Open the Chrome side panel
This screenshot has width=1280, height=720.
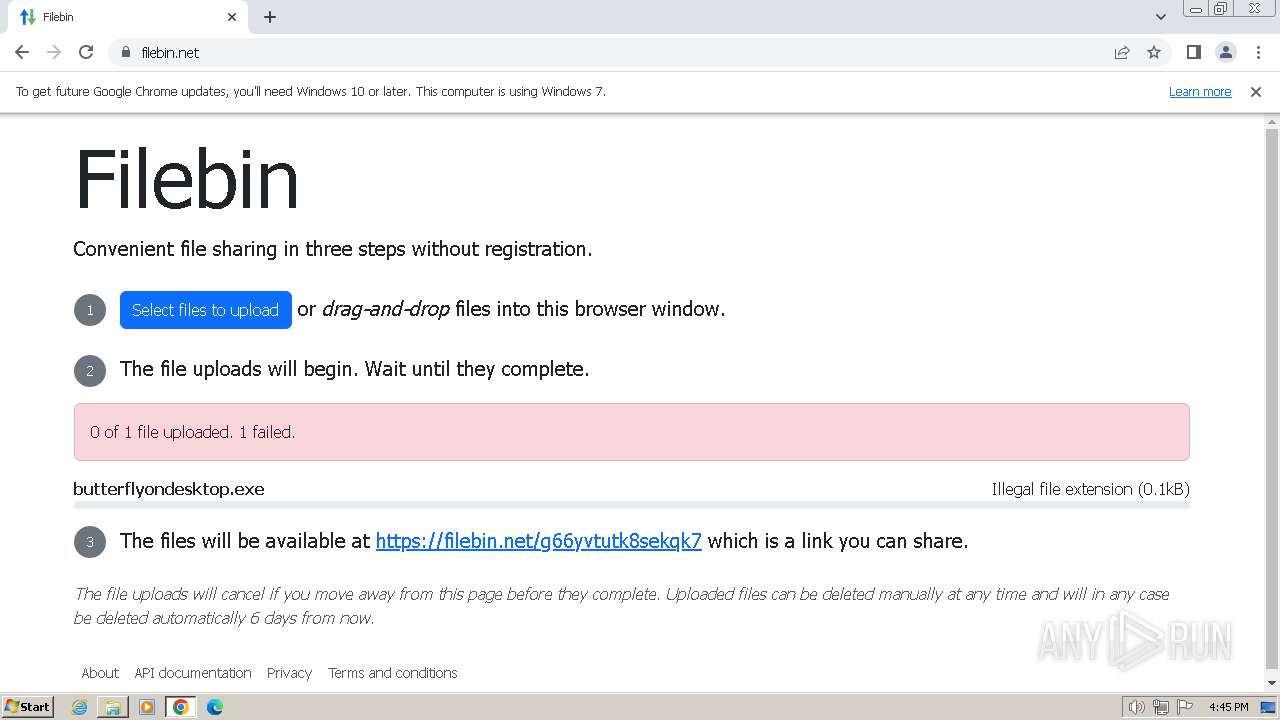pyautogui.click(x=1193, y=52)
